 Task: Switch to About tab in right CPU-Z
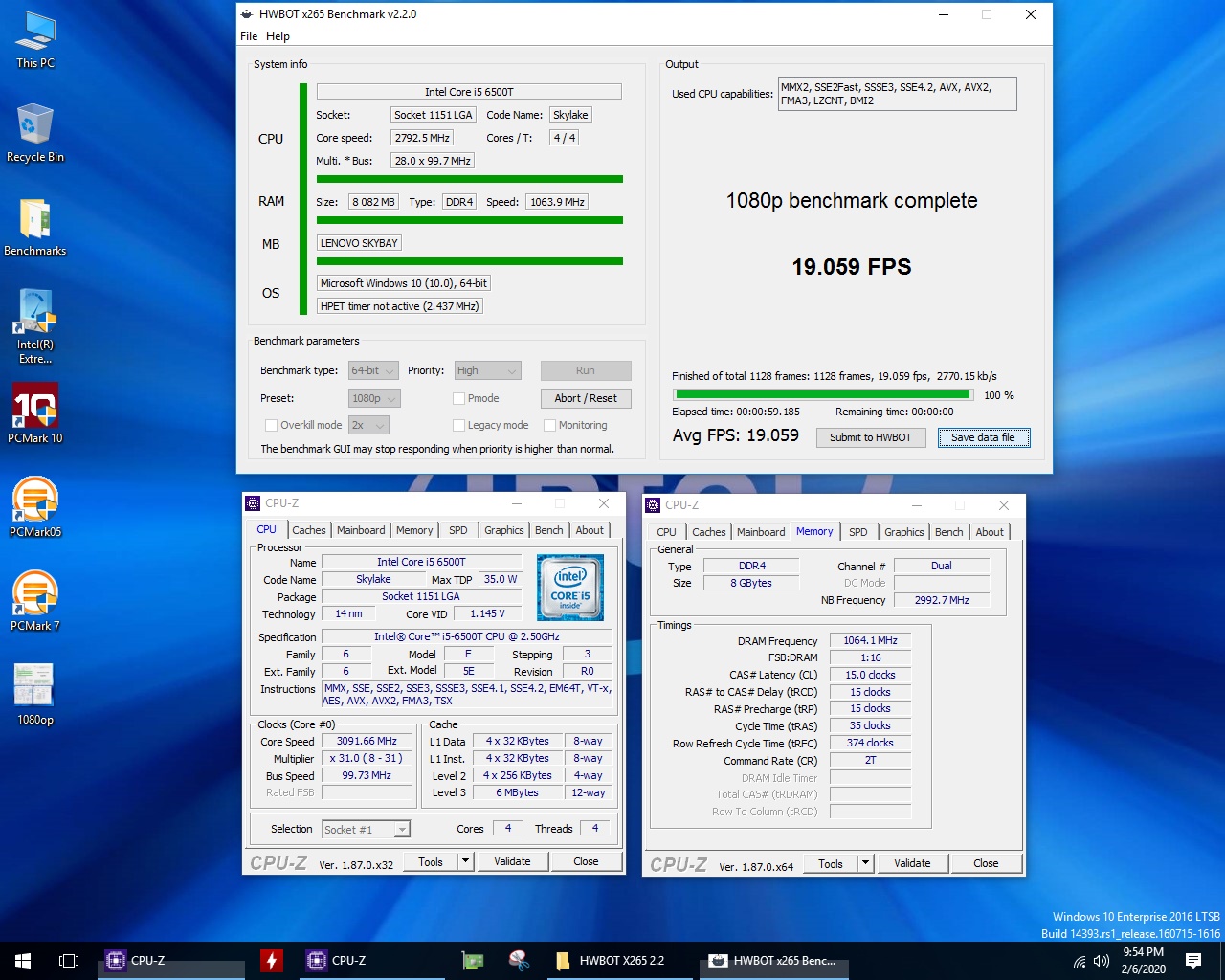pos(990,532)
